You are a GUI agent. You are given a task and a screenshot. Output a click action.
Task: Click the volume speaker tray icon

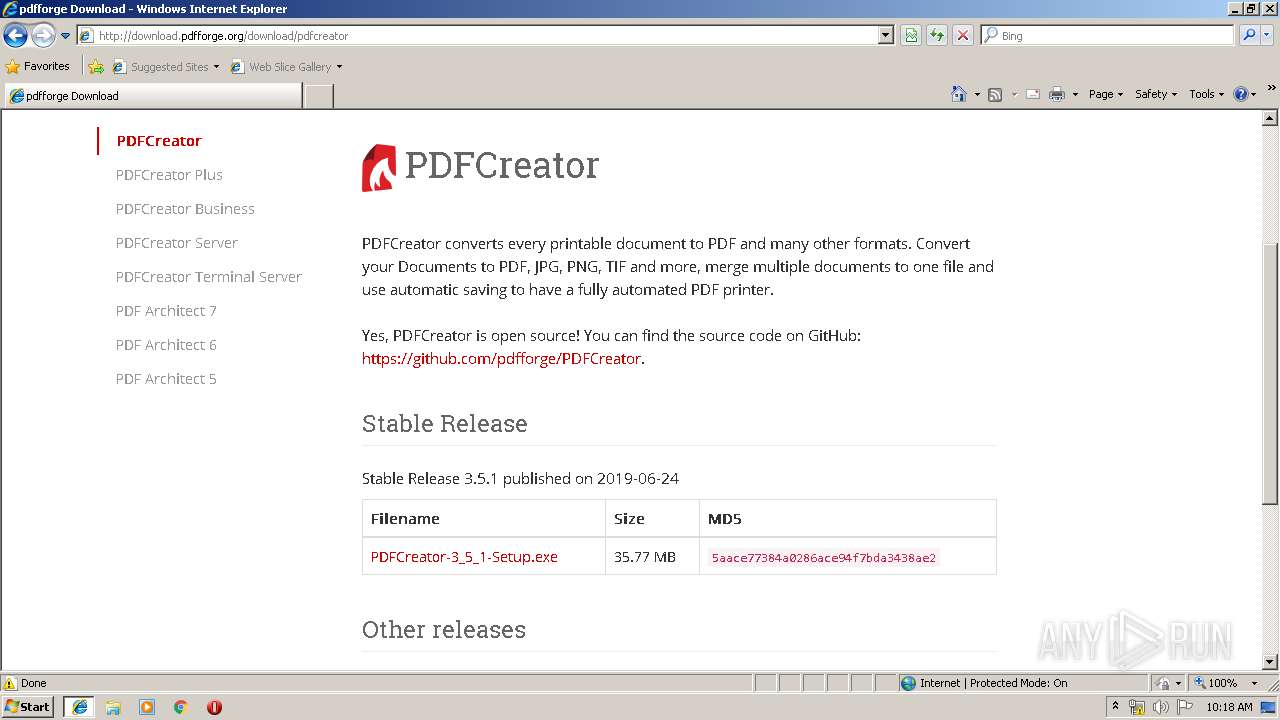coord(1161,707)
